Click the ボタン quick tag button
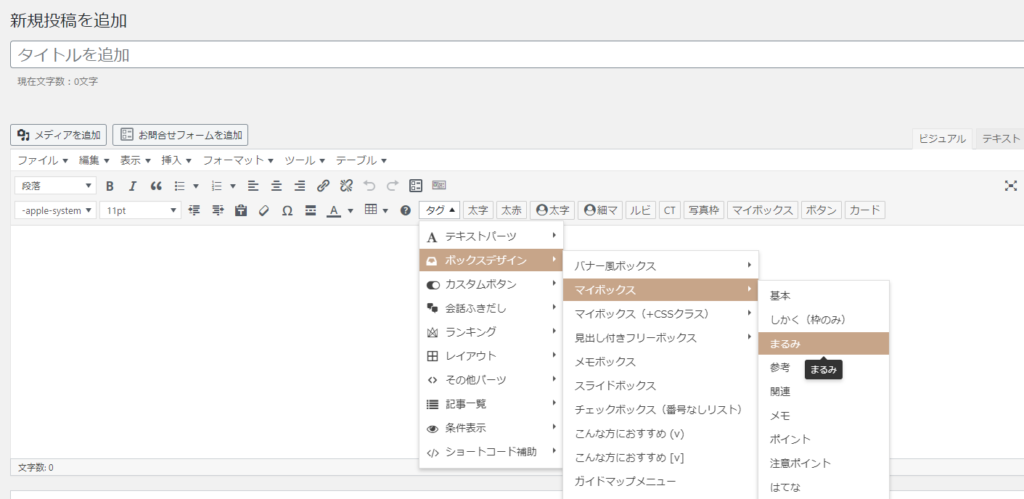This screenshot has width=1024, height=499. point(821,210)
